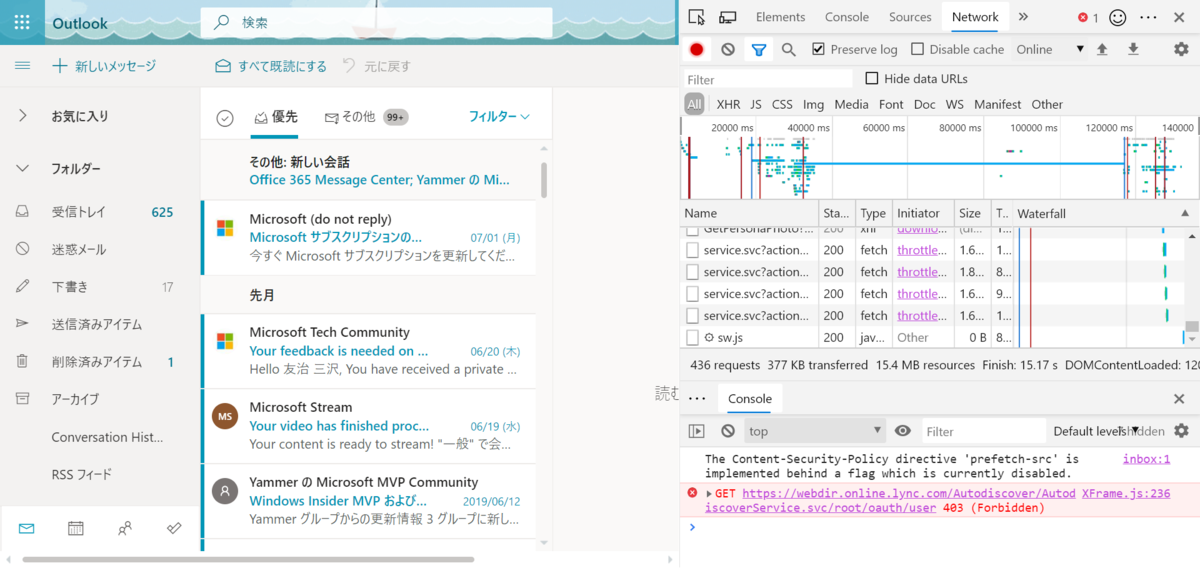Open the top context dropdown
Viewport: 1200px width, 568px height.
pyautogui.click(x=815, y=431)
